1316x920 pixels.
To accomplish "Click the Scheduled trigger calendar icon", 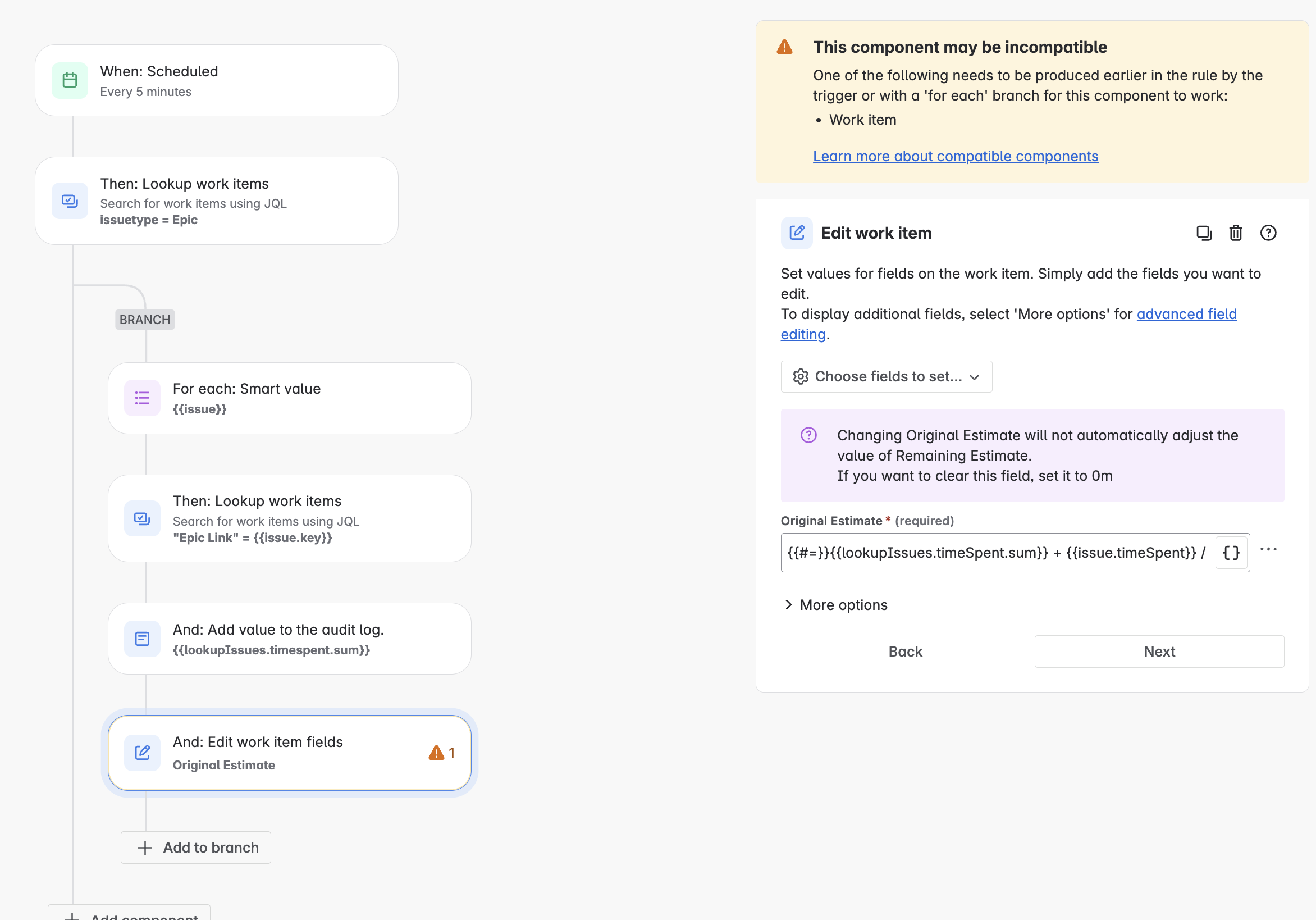I will point(70,81).
